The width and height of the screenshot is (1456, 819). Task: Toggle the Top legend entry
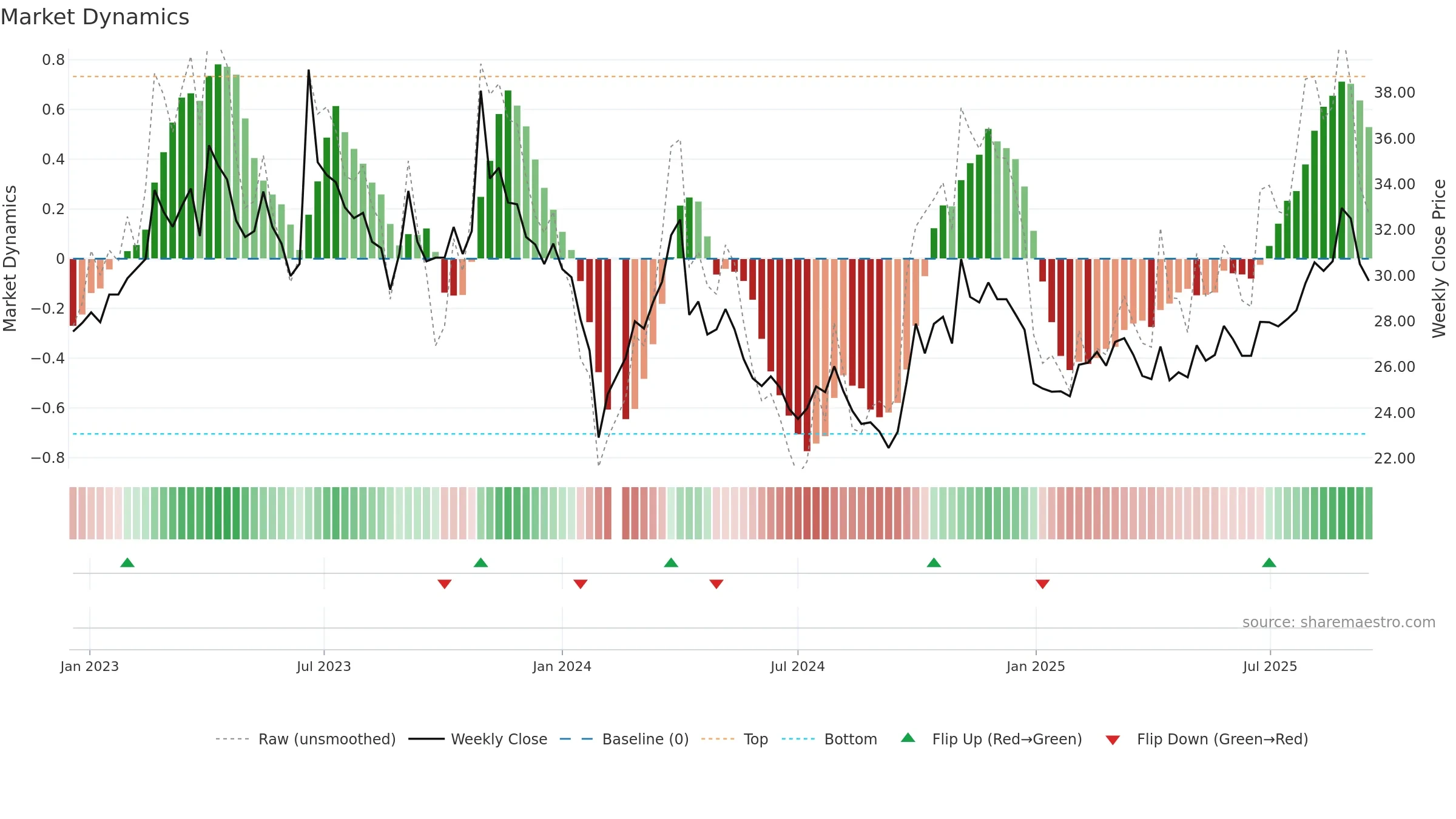point(734,739)
